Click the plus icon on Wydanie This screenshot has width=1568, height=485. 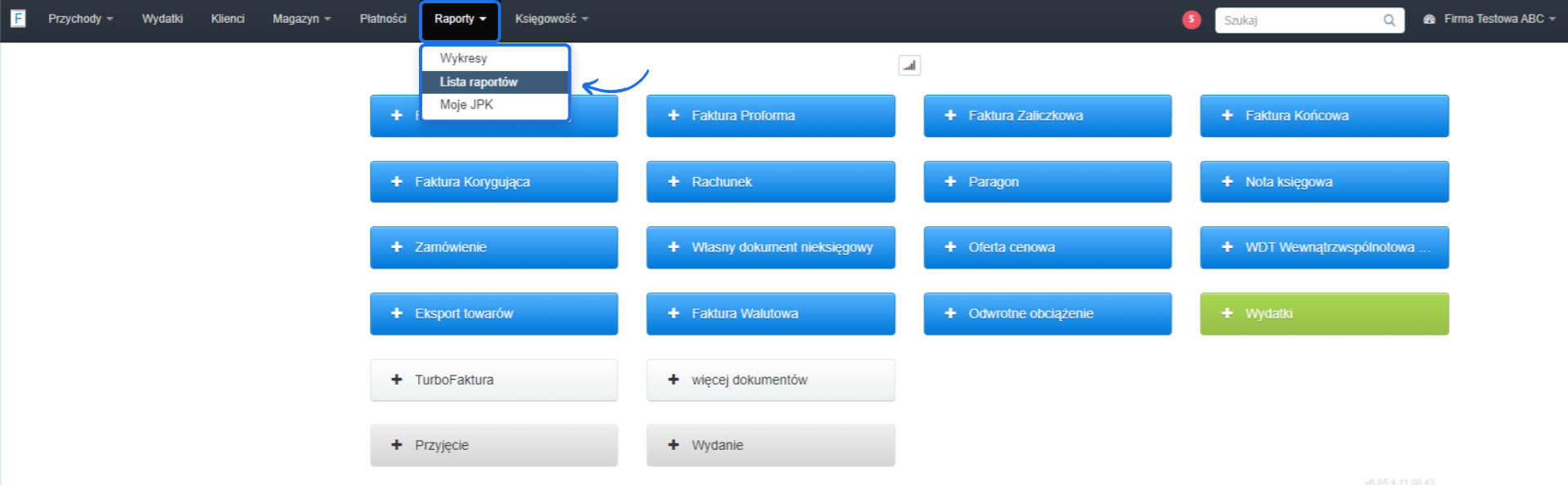point(674,445)
